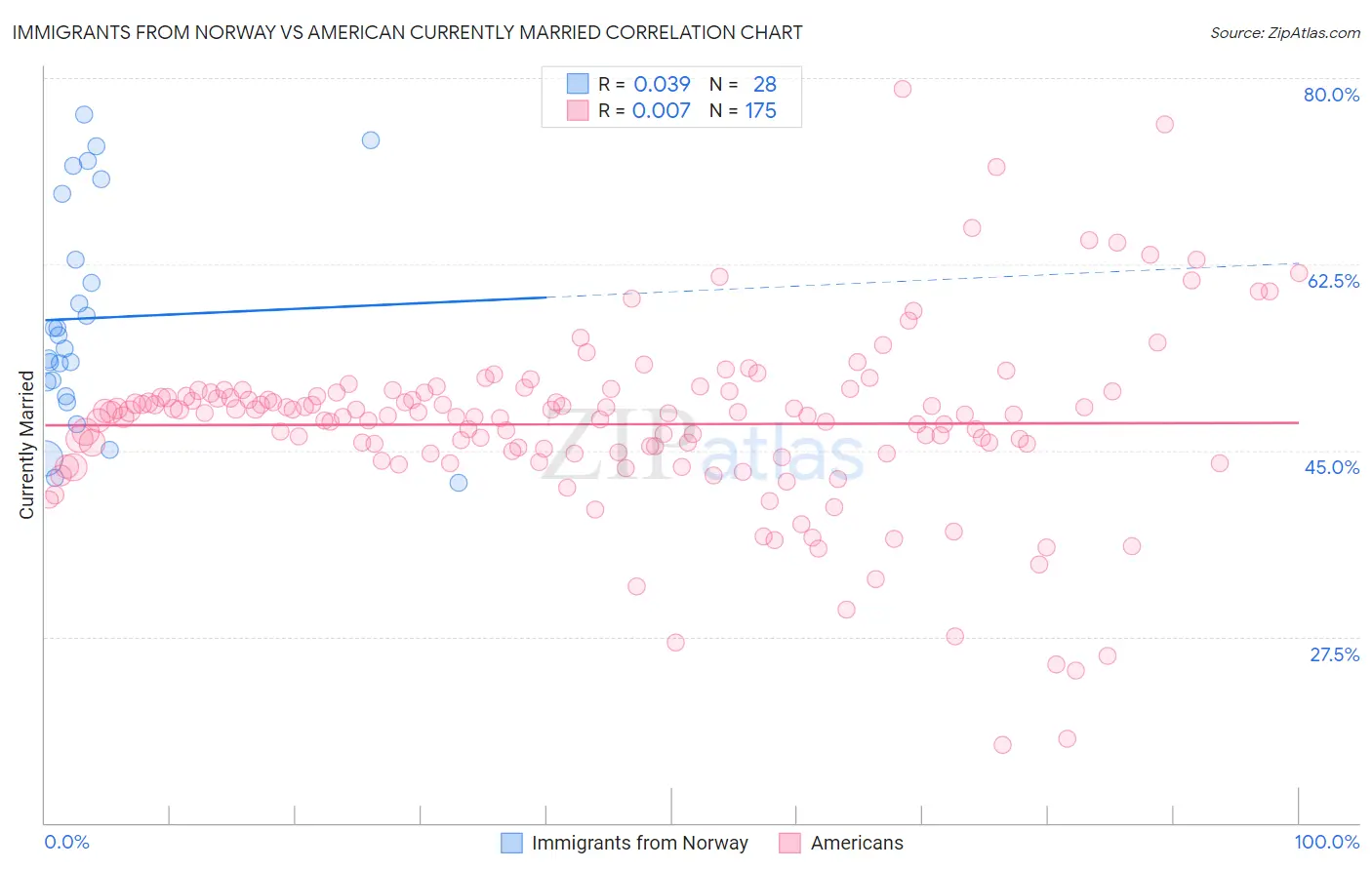Click the pink R = 0.007 legend swatch
This screenshot has height=870, width=1372.
pyautogui.click(x=578, y=110)
